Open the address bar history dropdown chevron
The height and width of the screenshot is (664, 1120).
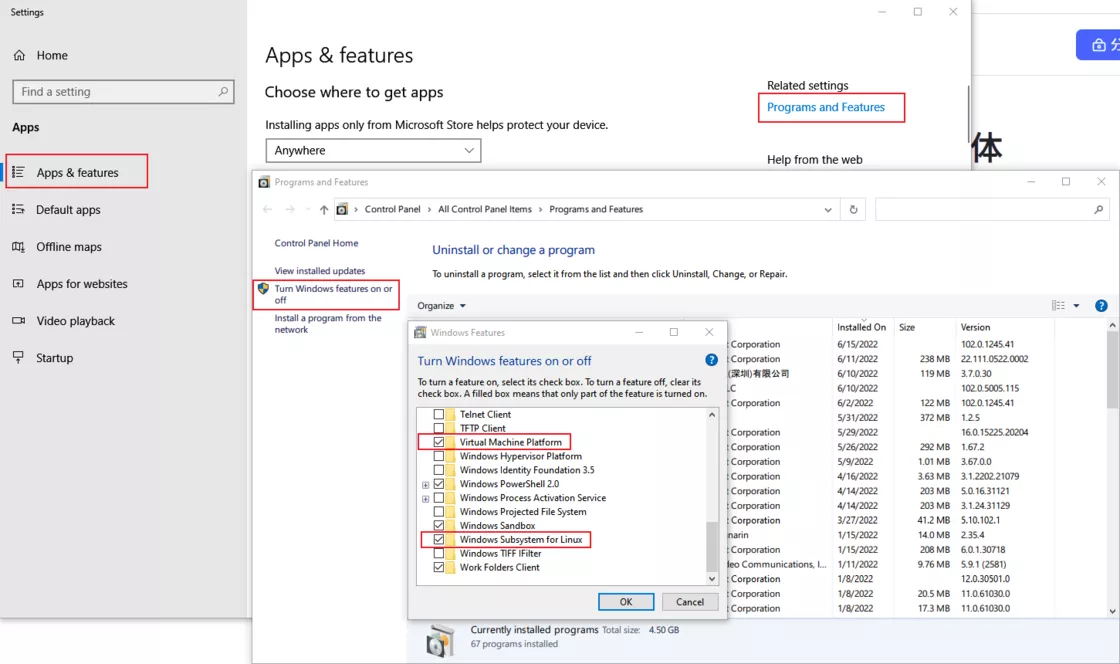[828, 210]
